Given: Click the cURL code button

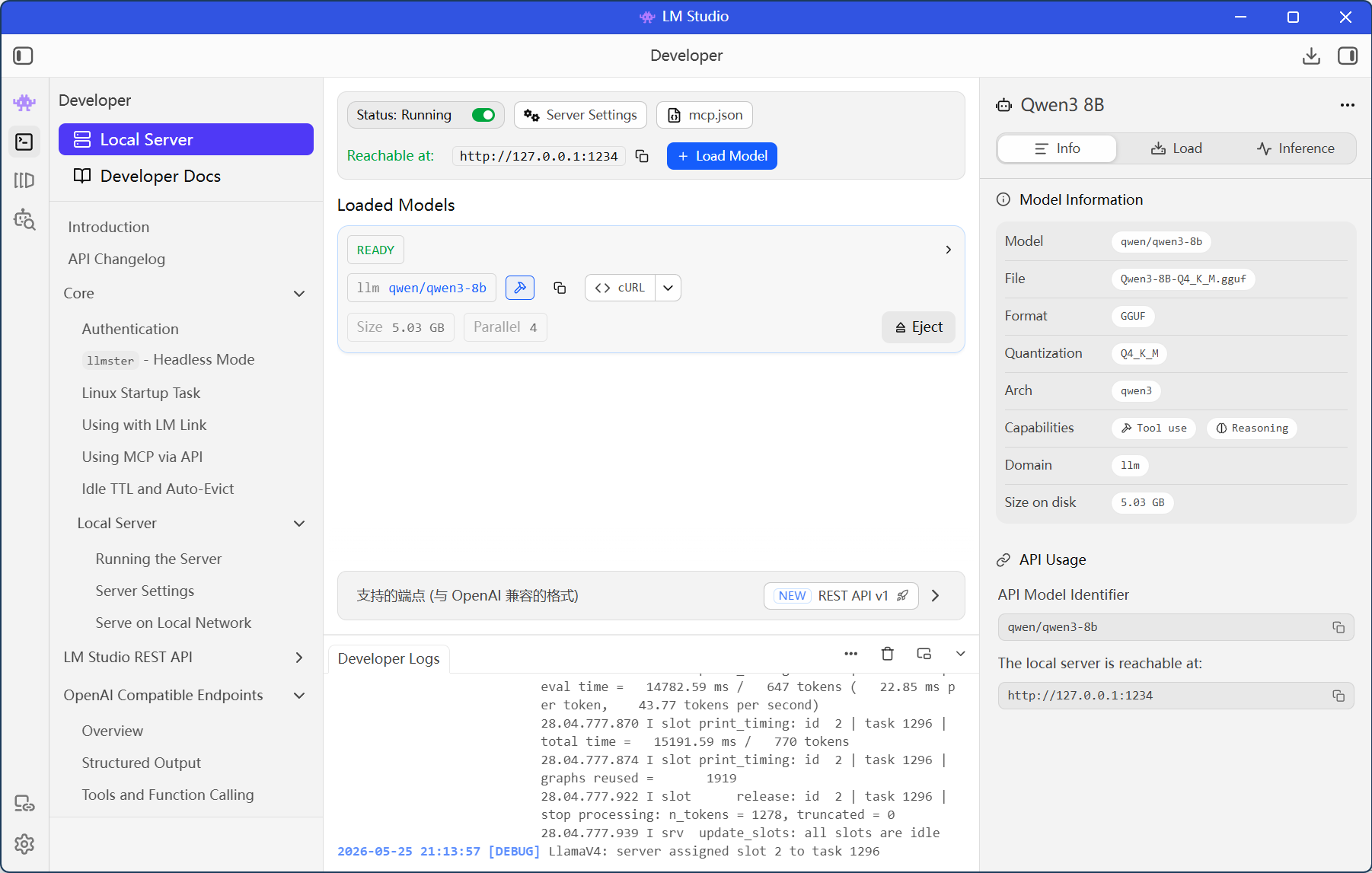Looking at the screenshot, I should [x=620, y=288].
